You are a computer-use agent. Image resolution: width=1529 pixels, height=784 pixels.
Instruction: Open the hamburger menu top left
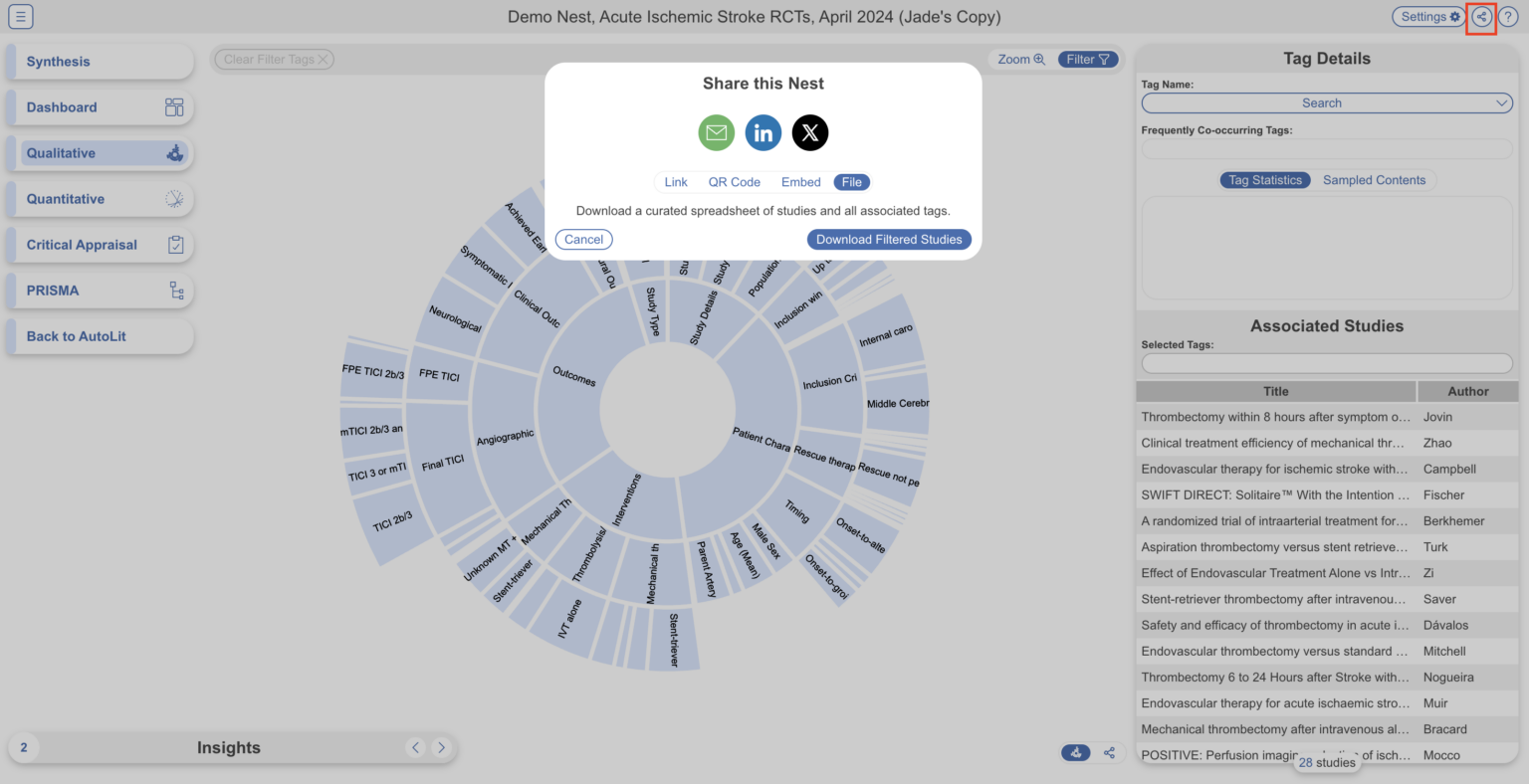20,16
